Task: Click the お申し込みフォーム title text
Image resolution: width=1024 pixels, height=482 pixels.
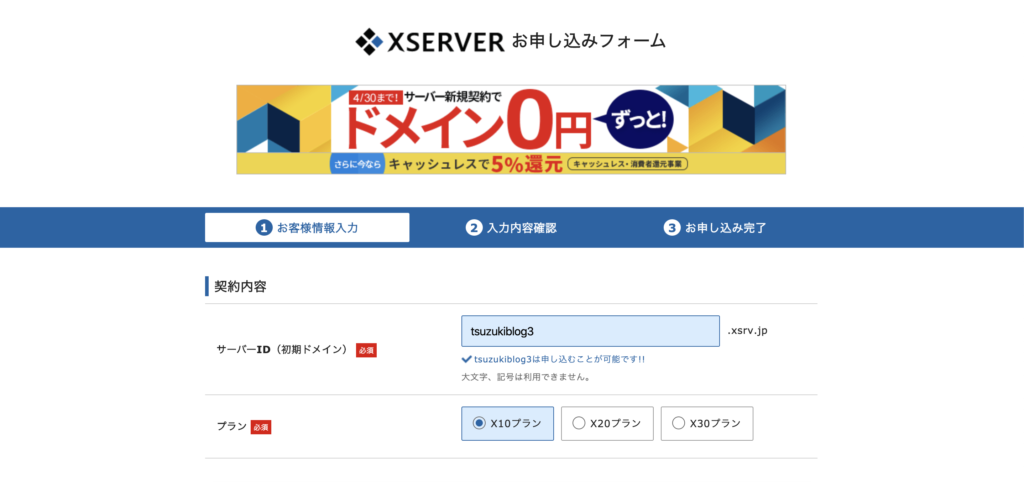Action: point(588,41)
